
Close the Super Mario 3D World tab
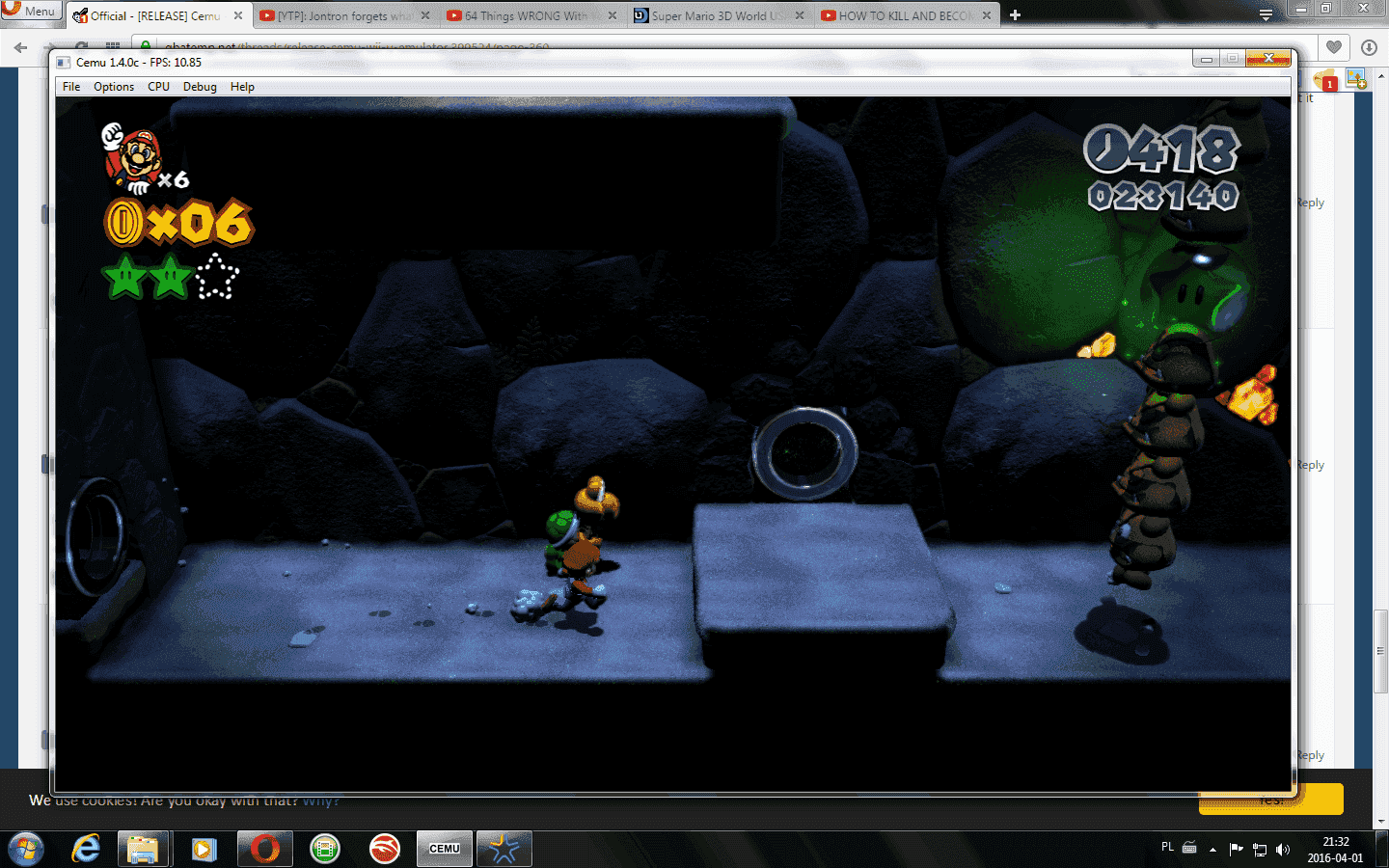tap(800, 15)
